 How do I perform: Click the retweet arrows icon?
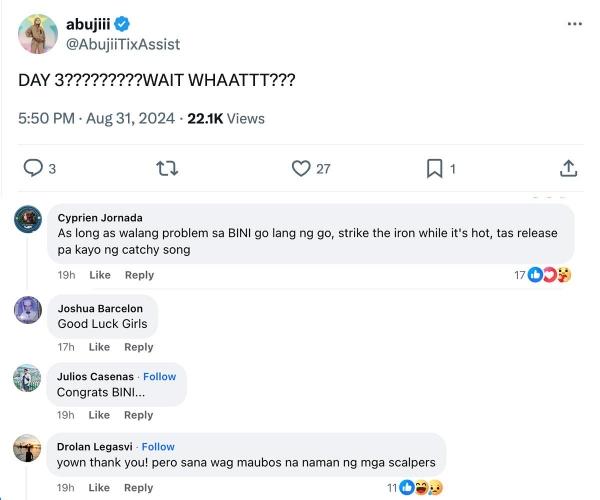(x=167, y=168)
